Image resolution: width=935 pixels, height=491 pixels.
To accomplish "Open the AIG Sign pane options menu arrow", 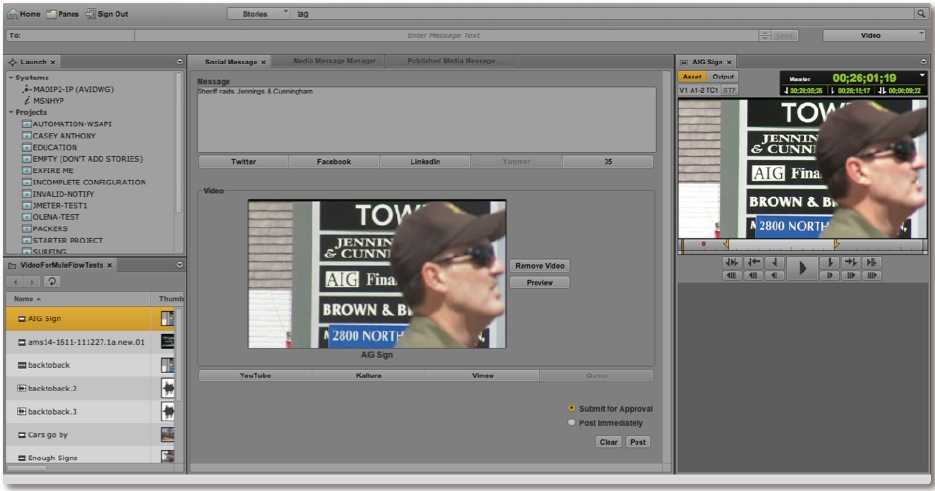I will click(923, 62).
